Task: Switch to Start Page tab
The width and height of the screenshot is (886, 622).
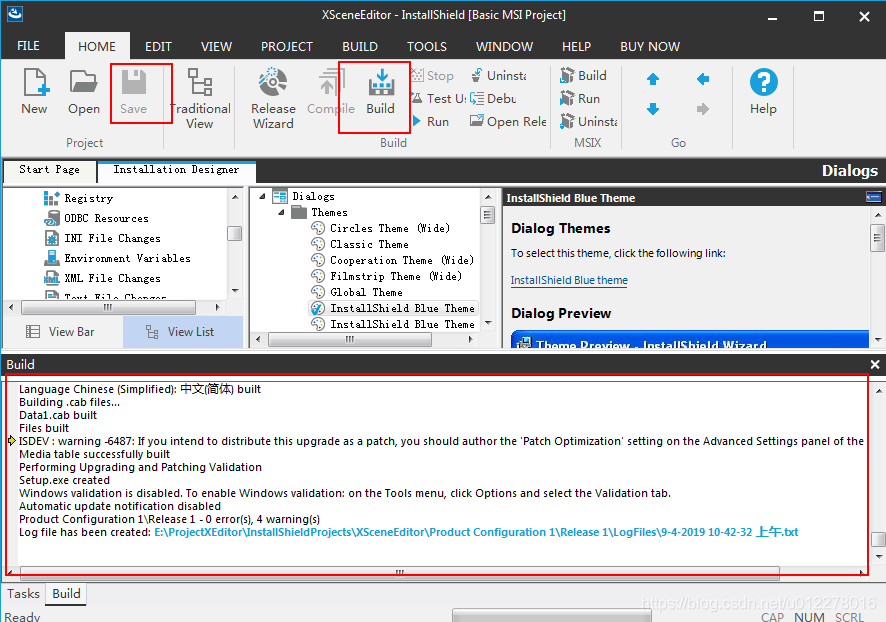Action: pyautogui.click(x=49, y=169)
